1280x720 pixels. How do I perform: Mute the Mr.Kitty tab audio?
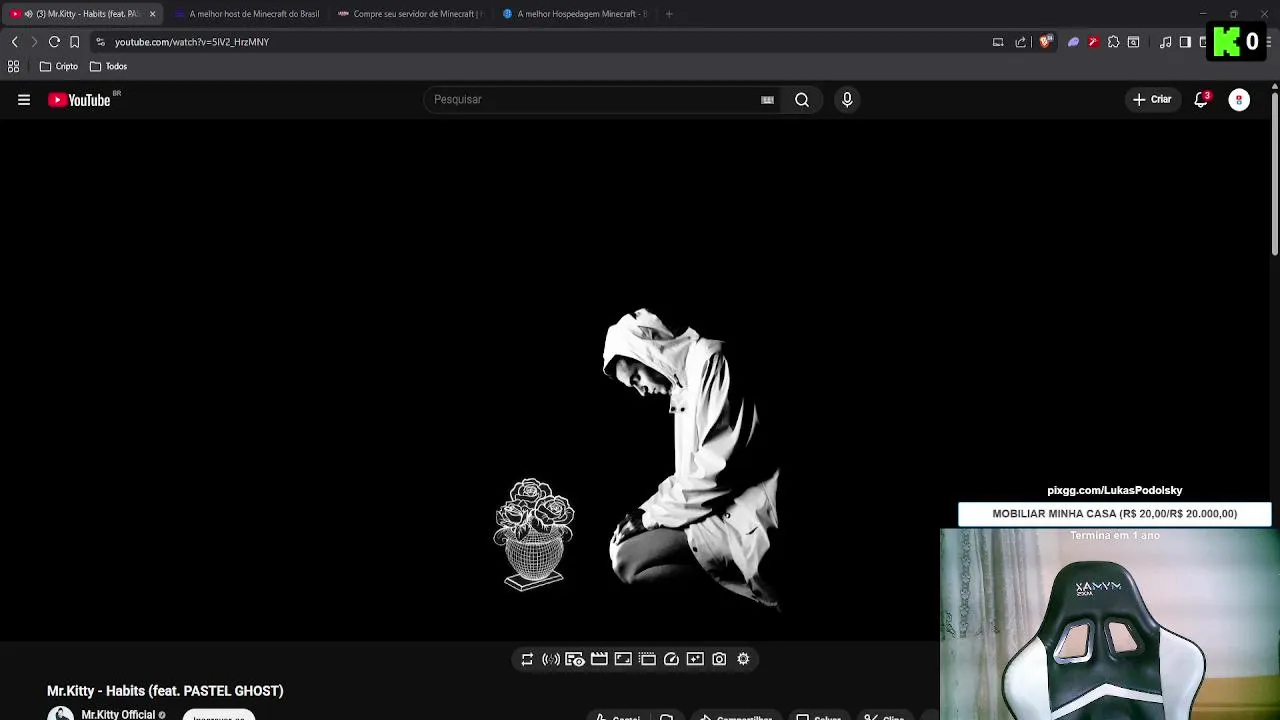coord(28,14)
